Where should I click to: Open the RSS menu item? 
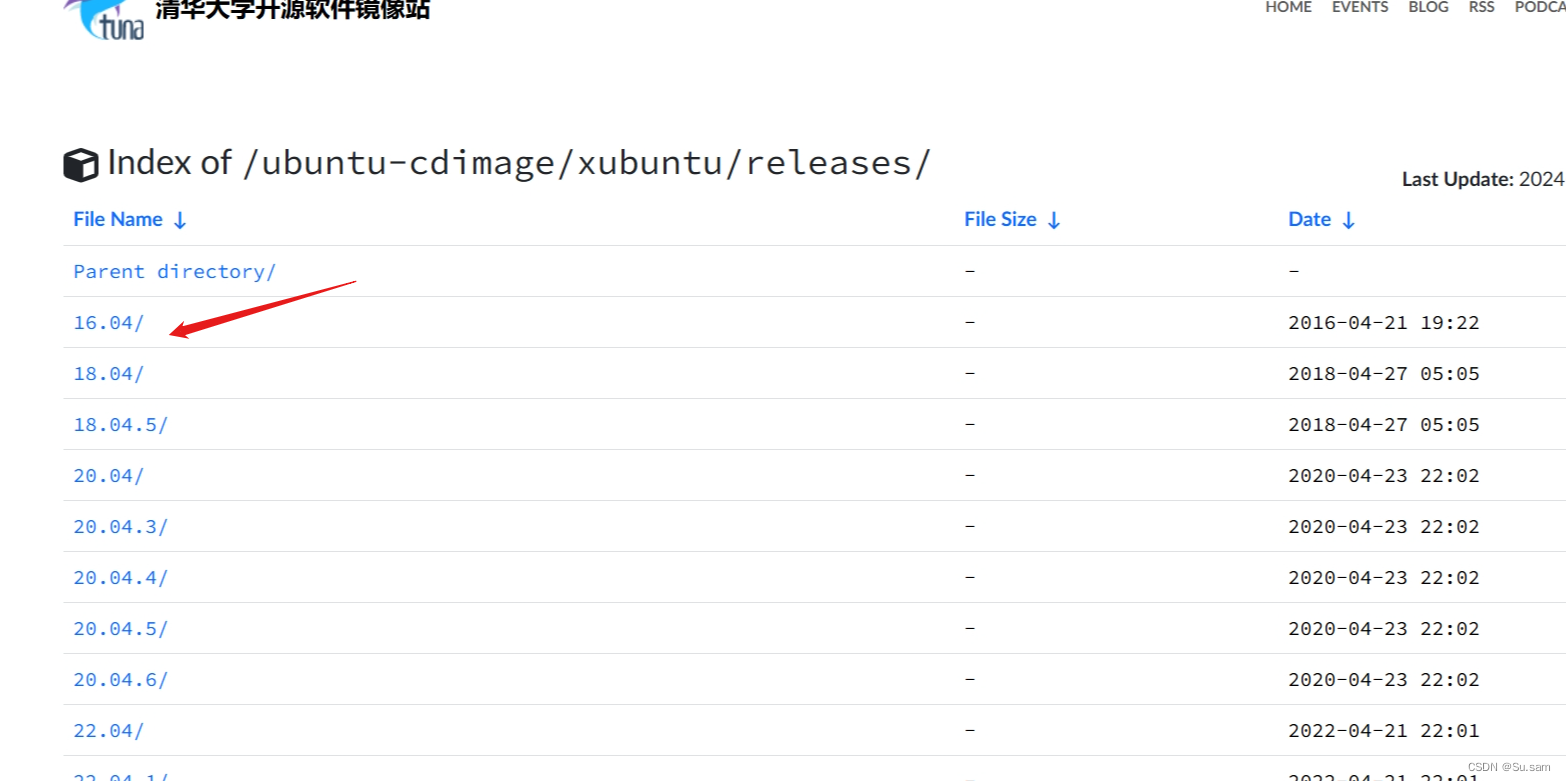coord(1482,7)
